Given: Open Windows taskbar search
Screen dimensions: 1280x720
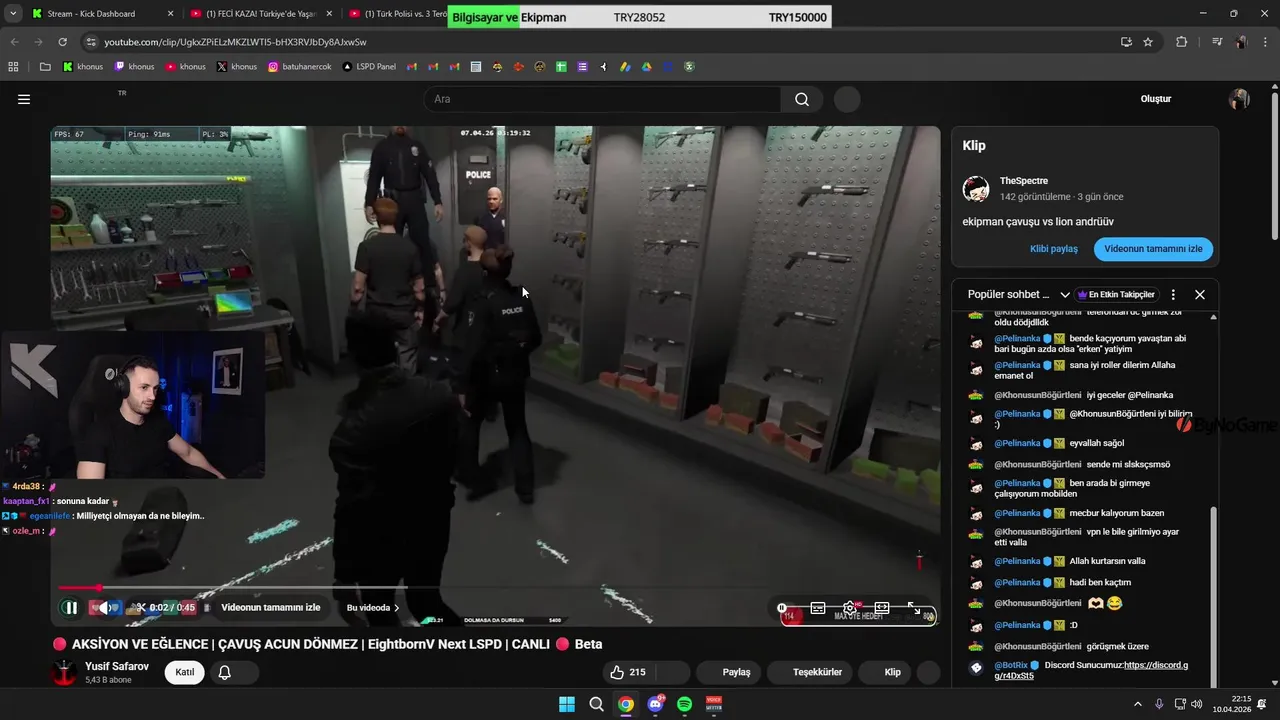Looking at the screenshot, I should [x=596, y=704].
